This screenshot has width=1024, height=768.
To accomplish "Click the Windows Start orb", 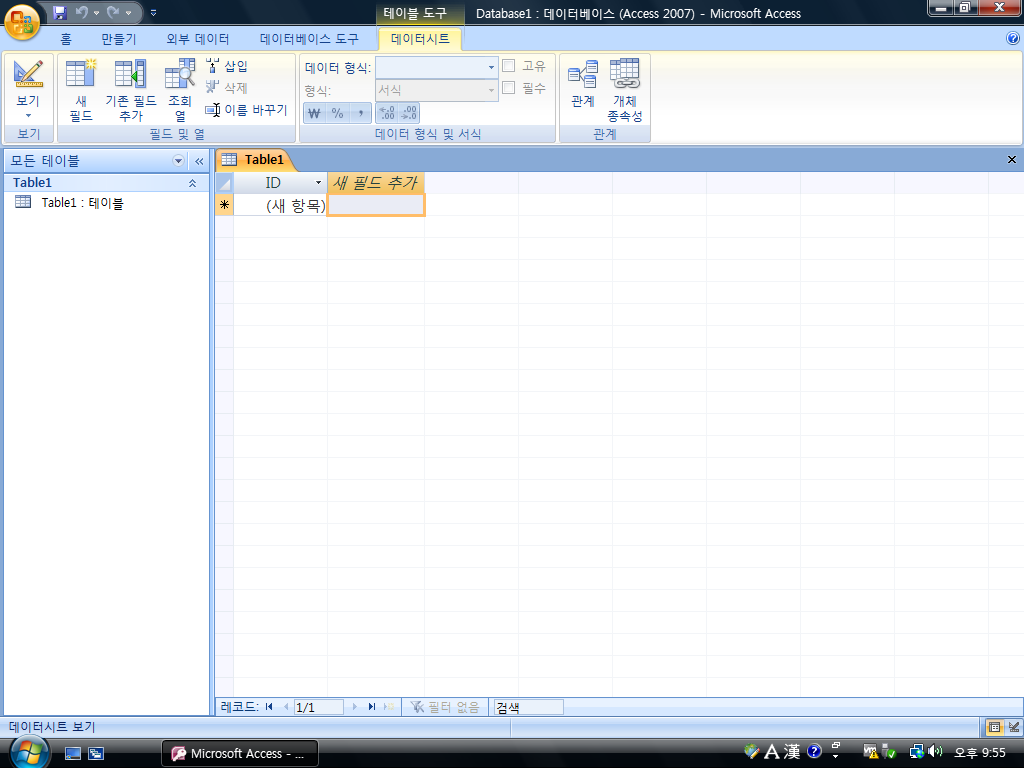I will 29,752.
